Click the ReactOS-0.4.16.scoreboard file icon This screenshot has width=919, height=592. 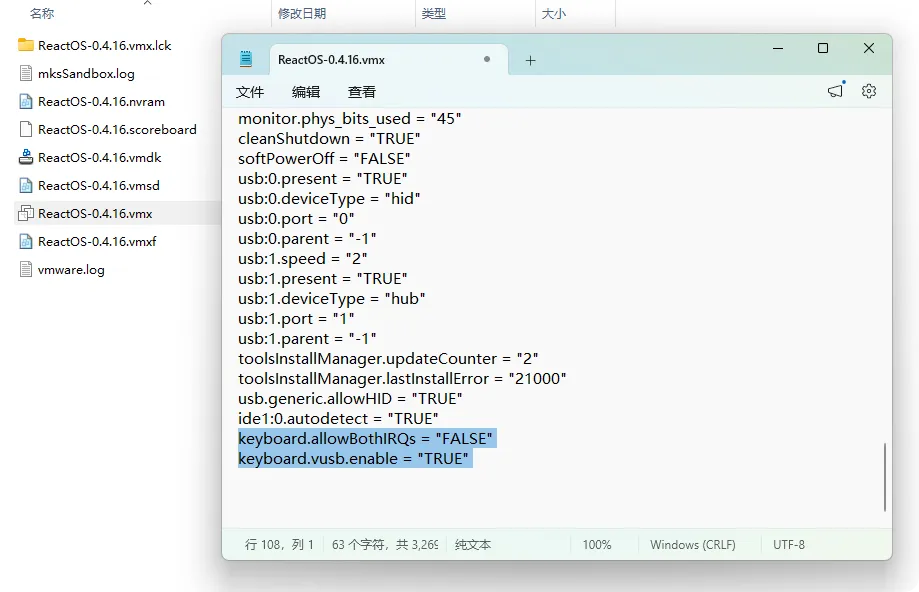tap(26, 129)
